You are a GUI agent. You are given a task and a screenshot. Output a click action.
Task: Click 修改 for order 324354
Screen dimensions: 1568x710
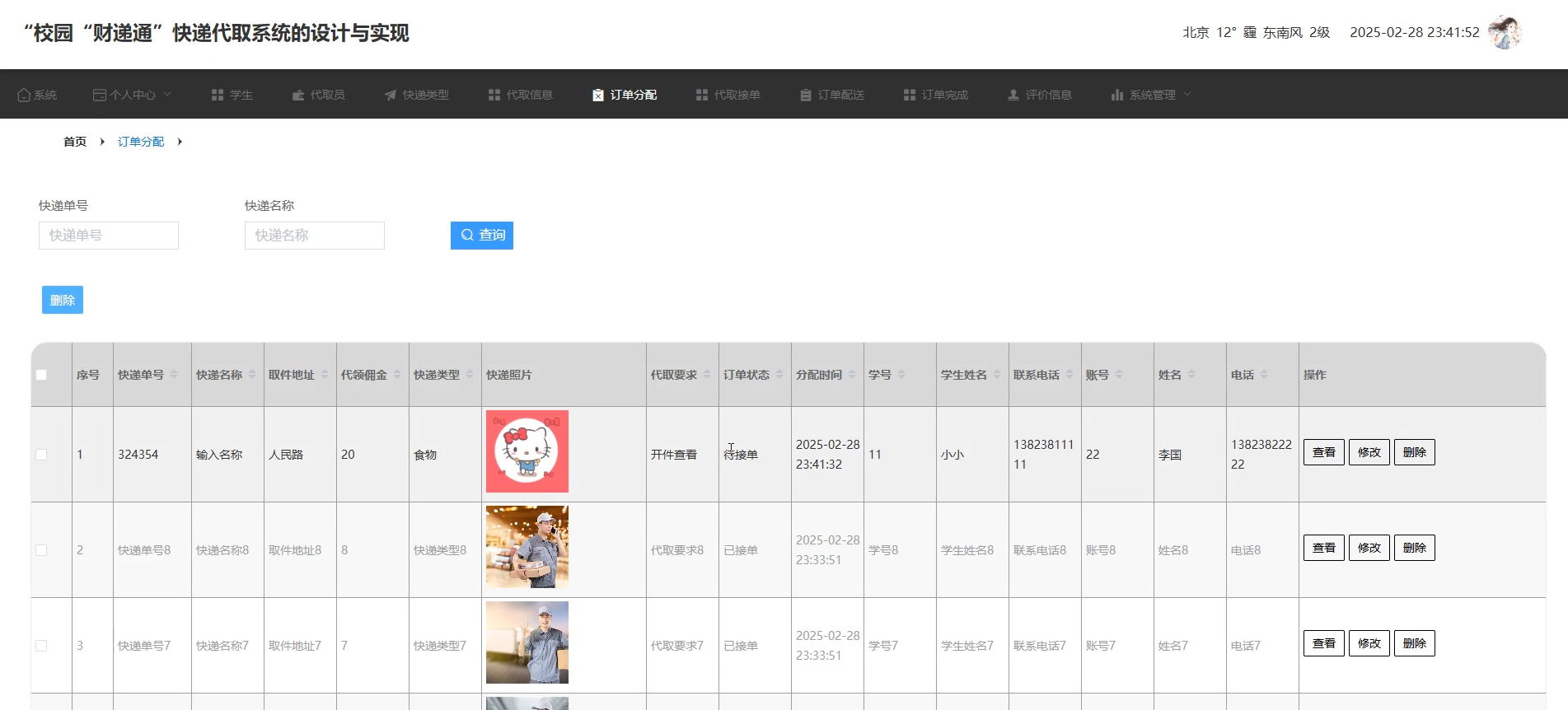pos(1369,452)
